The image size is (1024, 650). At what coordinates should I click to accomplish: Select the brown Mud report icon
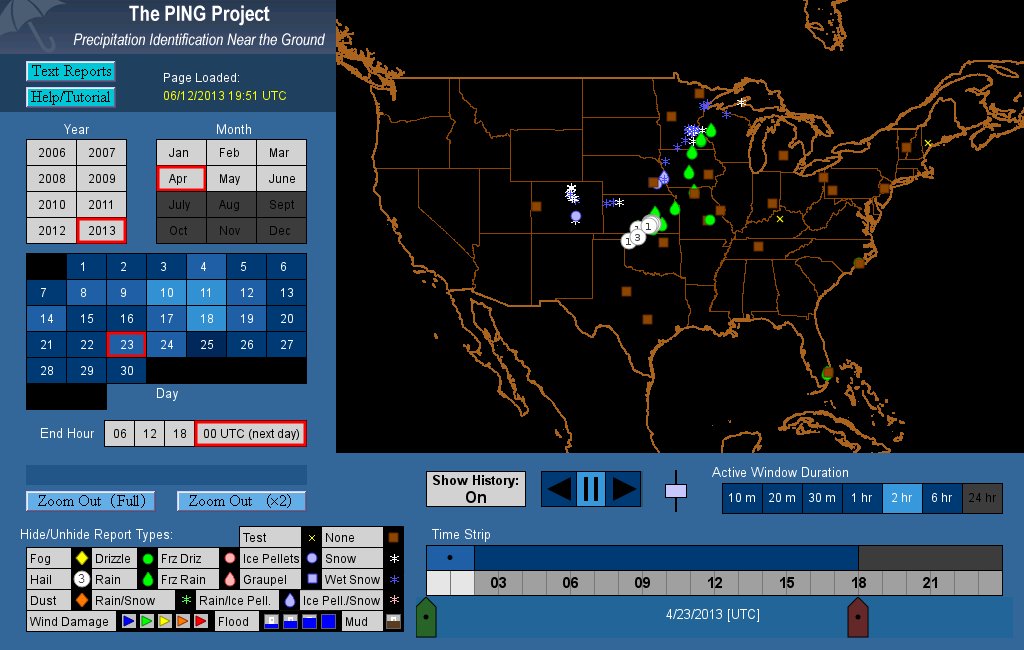[393, 621]
